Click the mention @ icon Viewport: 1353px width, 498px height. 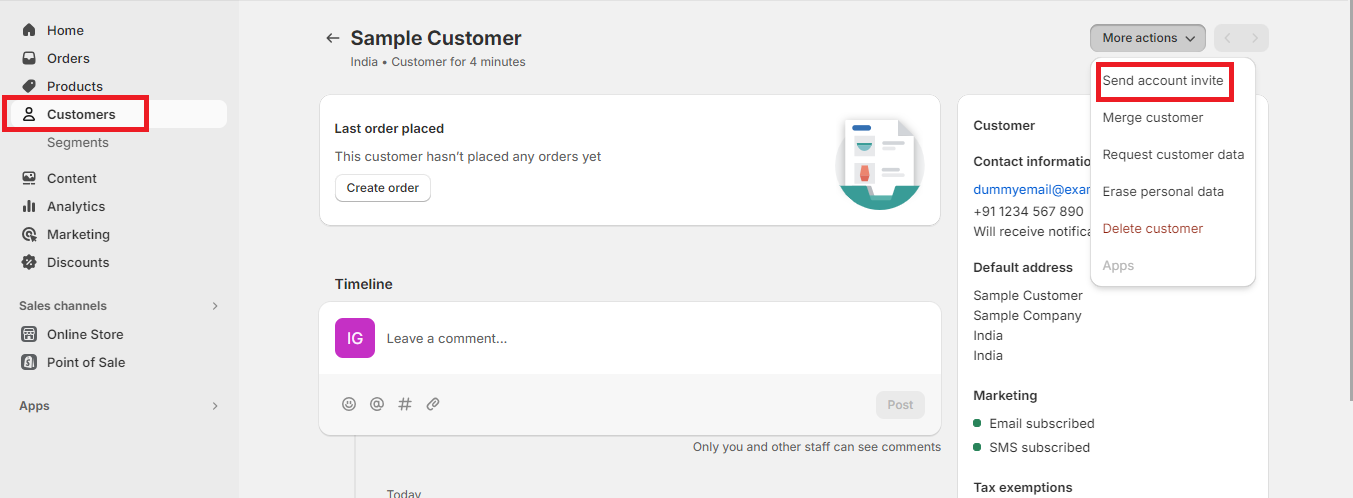[377, 404]
